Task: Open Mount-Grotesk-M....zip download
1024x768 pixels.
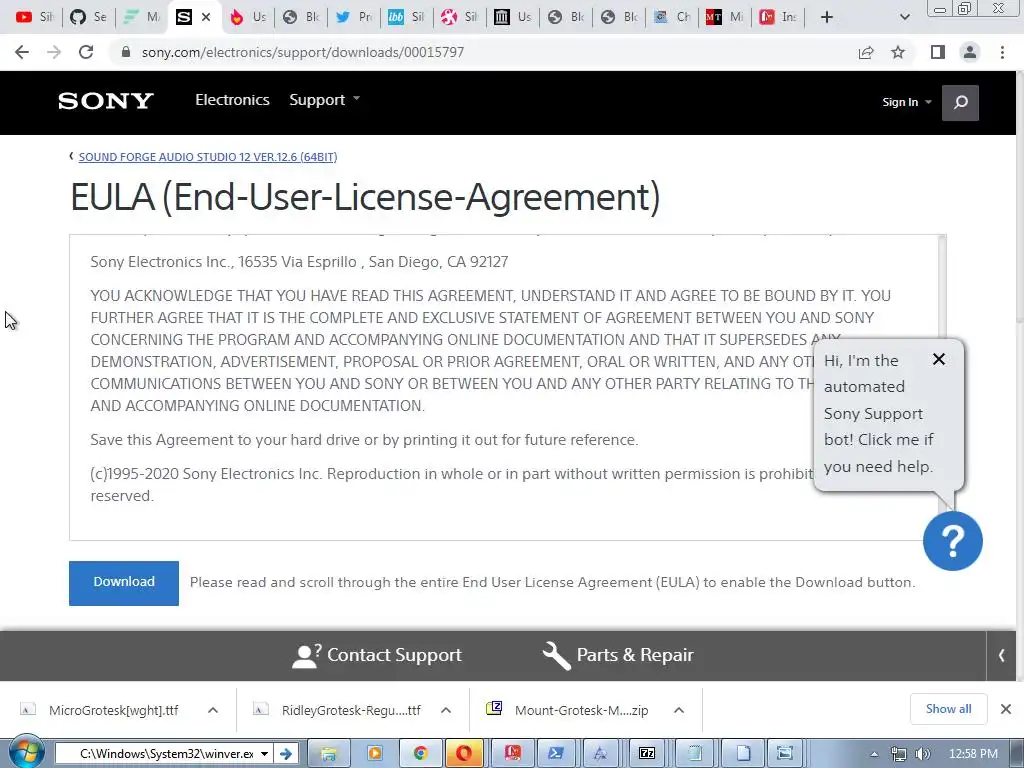Action: [568, 710]
